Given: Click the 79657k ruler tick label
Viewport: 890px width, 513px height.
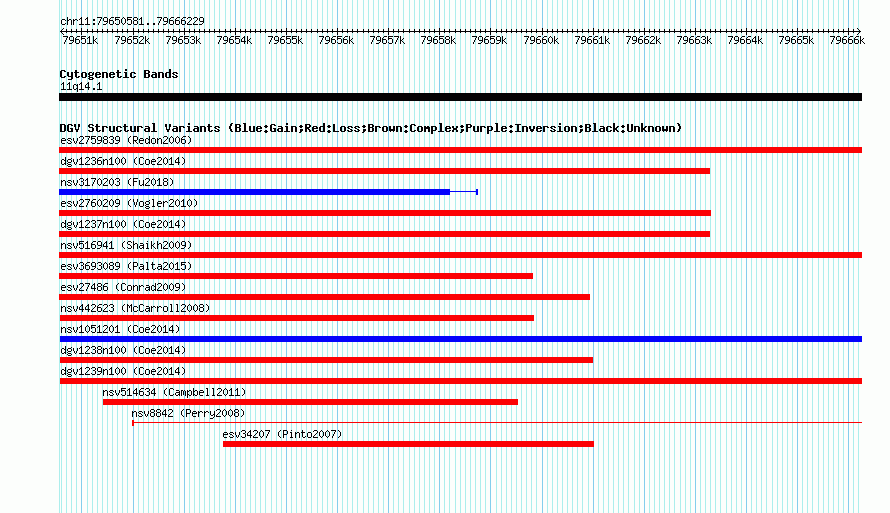Looking at the screenshot, I should (x=387, y=40).
